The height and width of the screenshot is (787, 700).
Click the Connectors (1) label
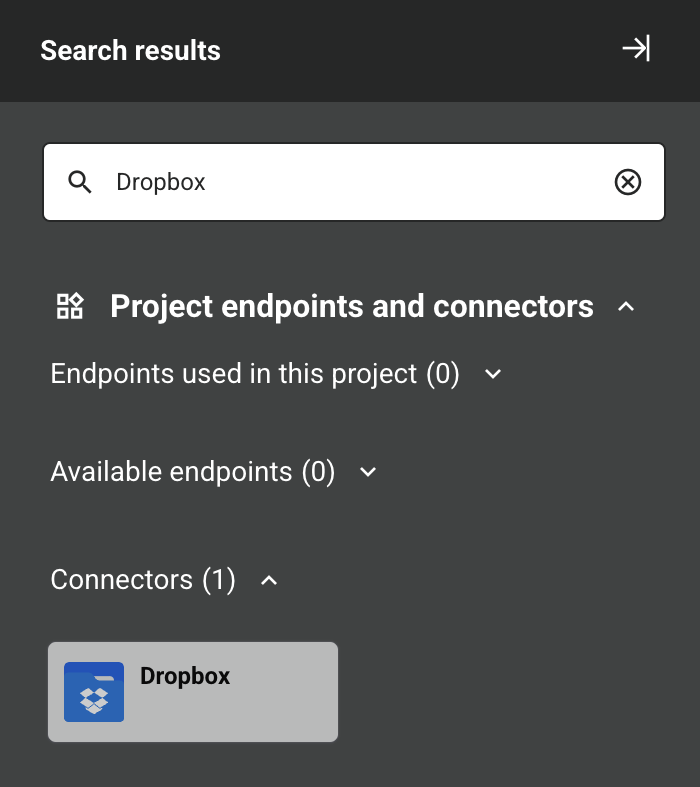tap(142, 580)
